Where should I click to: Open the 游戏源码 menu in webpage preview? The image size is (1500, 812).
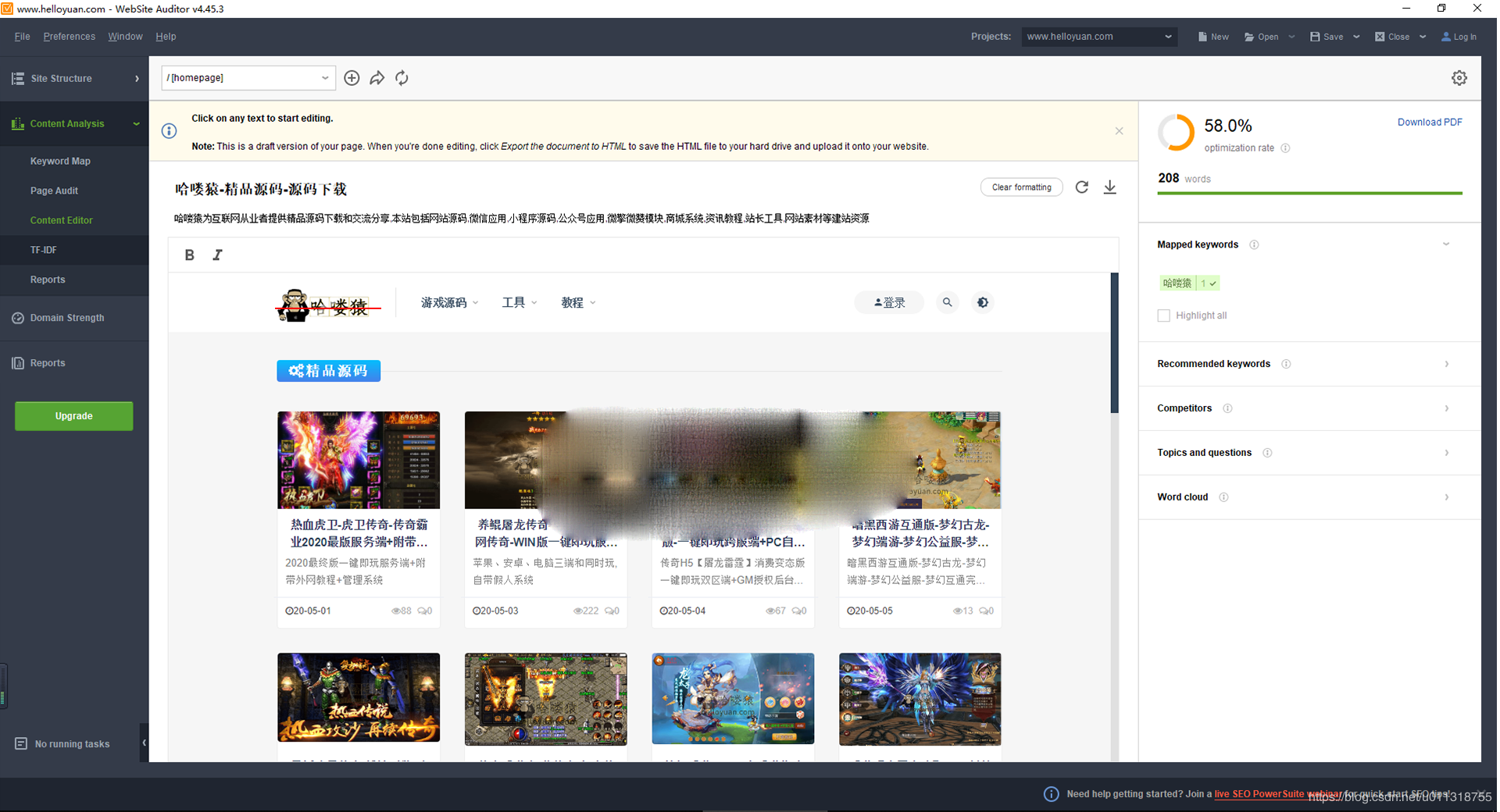449,302
